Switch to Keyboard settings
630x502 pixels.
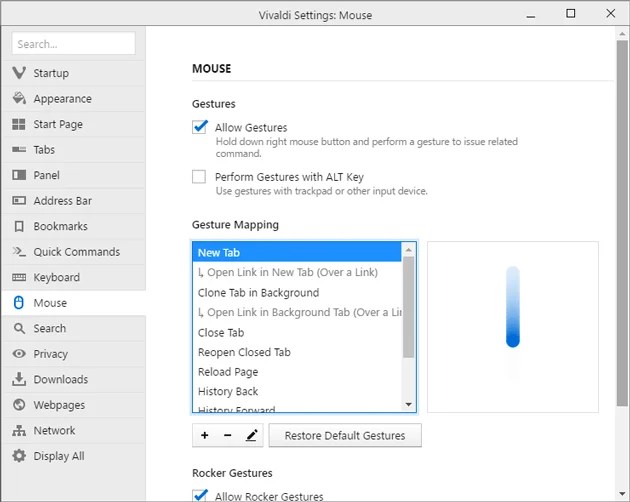(x=74, y=277)
